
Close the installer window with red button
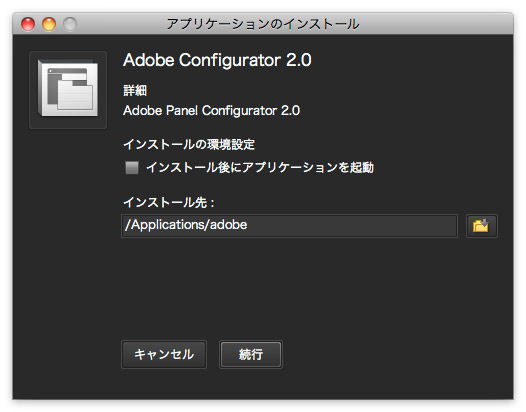click(28, 24)
